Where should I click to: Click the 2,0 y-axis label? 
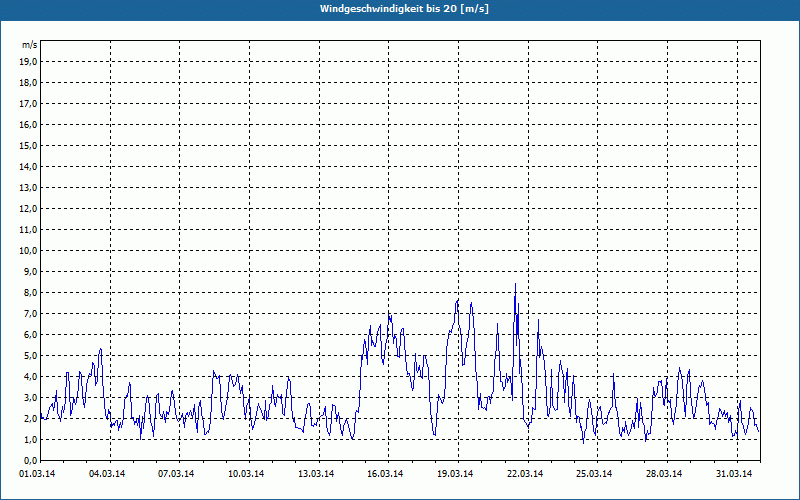[x=30, y=418]
